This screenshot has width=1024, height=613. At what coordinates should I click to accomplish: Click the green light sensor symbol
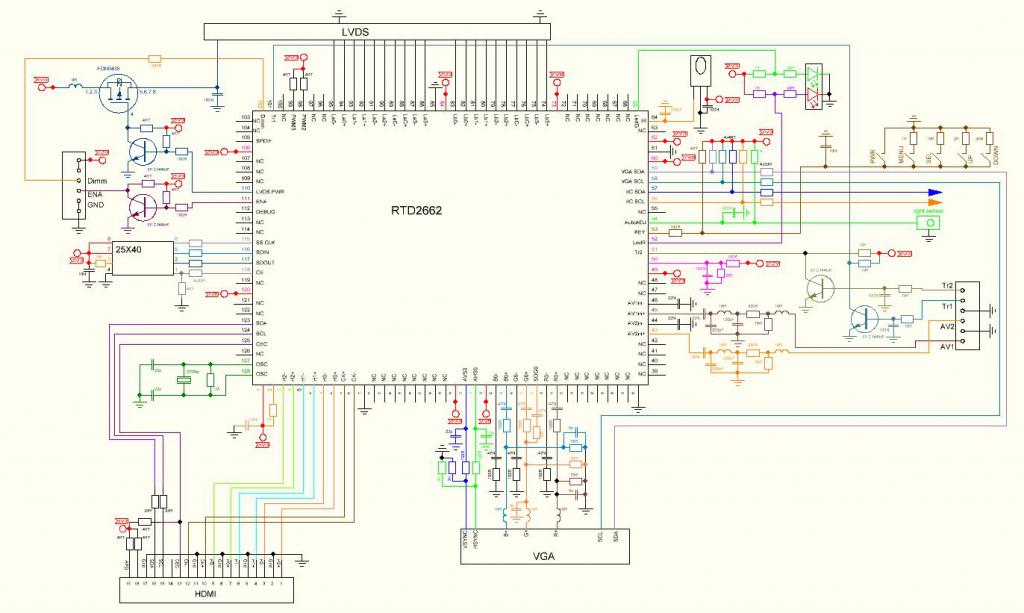click(929, 222)
